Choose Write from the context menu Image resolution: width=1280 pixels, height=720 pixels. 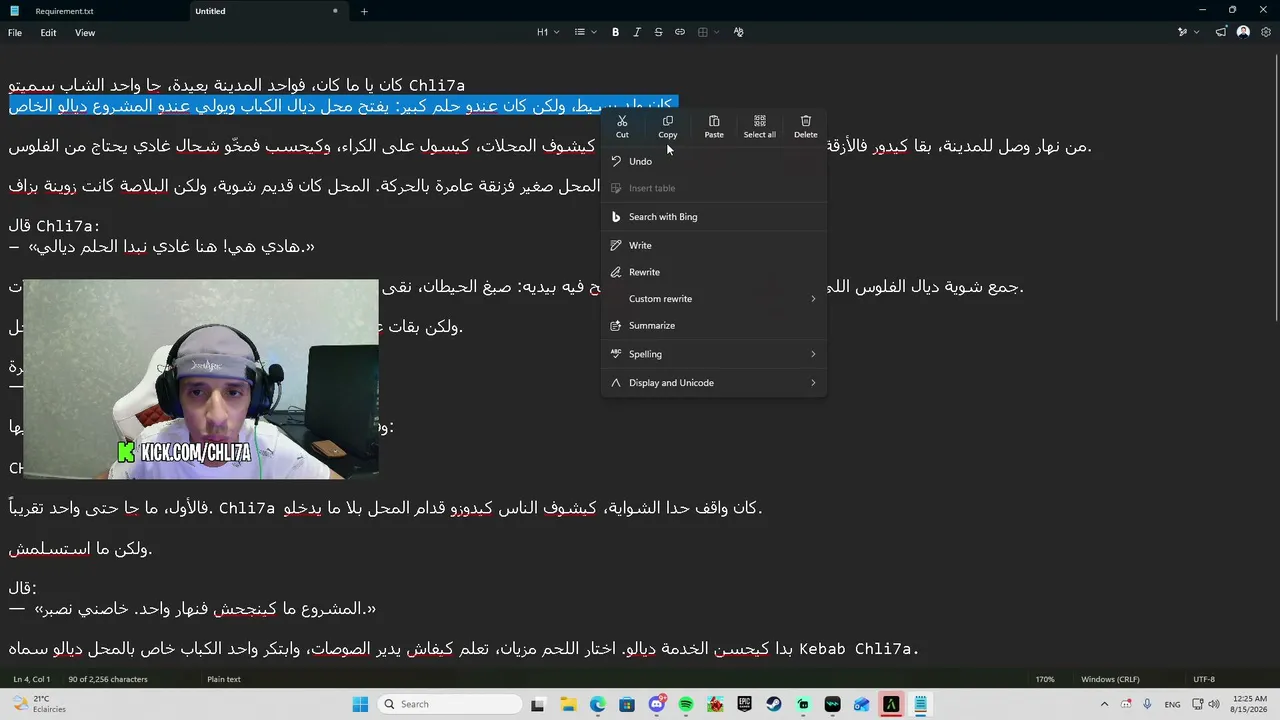pyautogui.click(x=714, y=245)
